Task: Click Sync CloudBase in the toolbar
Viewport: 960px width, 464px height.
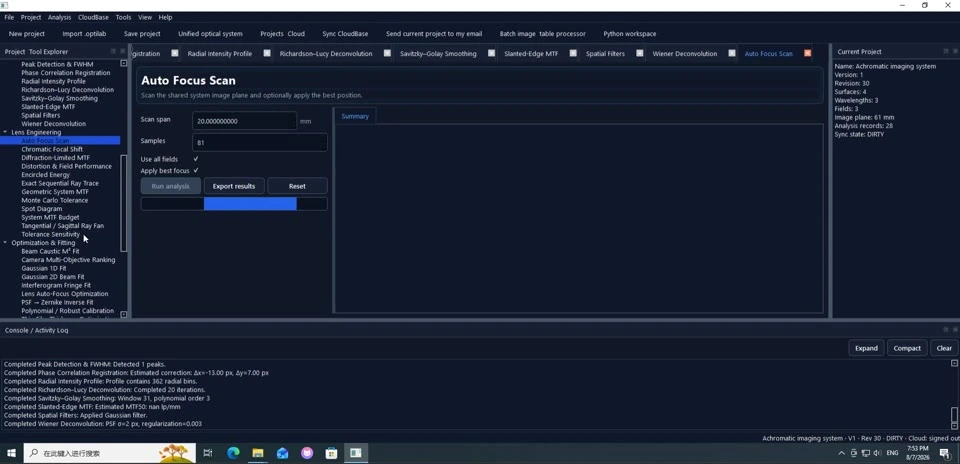Action: tap(345, 34)
